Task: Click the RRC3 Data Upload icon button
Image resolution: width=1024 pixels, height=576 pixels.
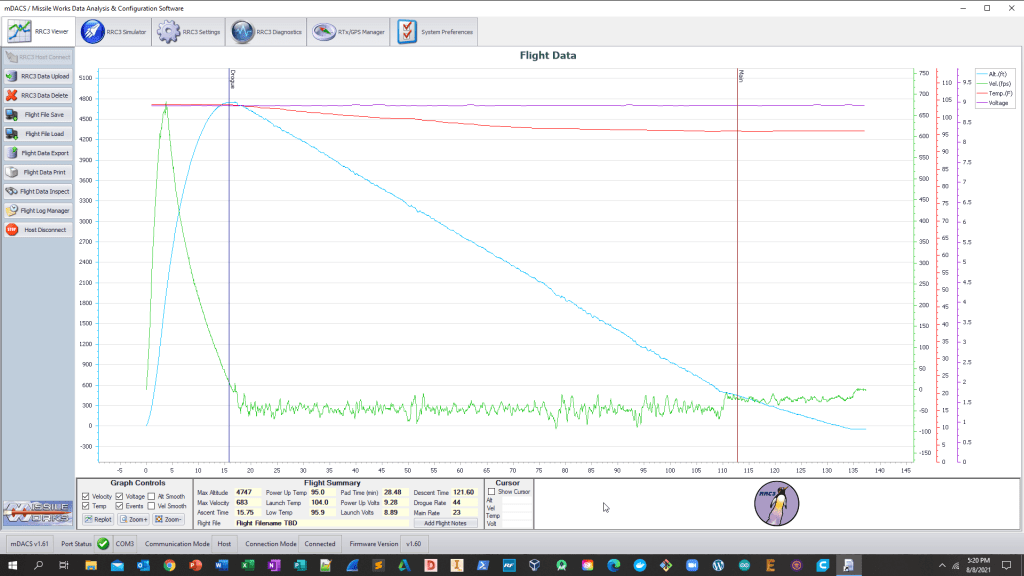Action: [38, 76]
